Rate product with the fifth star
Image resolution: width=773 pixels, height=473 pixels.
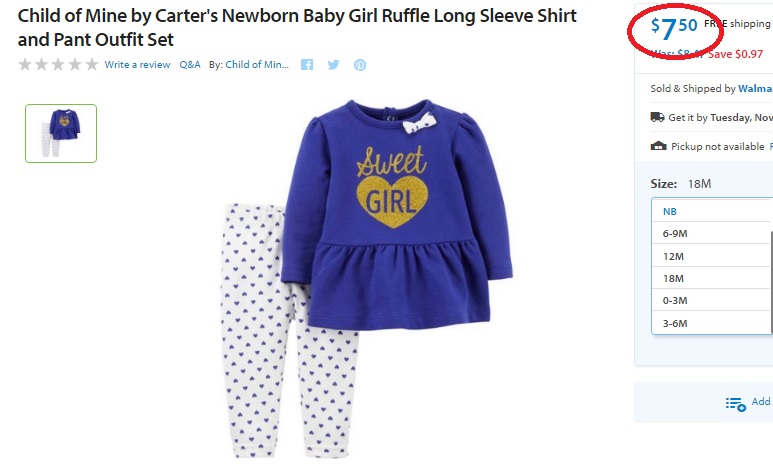[x=92, y=65]
